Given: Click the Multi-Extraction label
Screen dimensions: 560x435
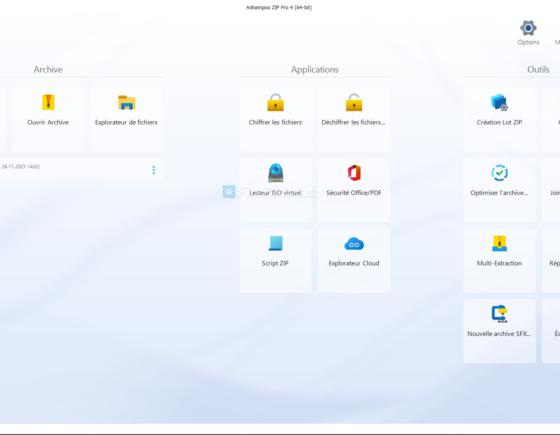Looking at the screenshot, I should [499, 263].
